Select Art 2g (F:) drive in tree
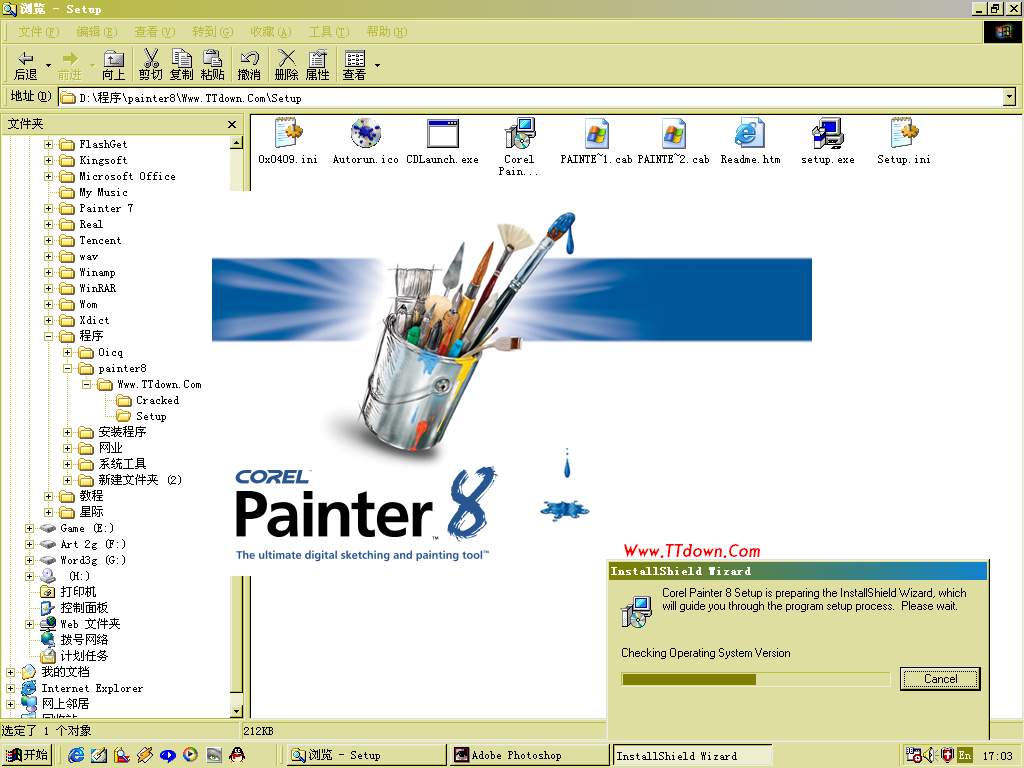The image size is (1024, 768). [83, 544]
